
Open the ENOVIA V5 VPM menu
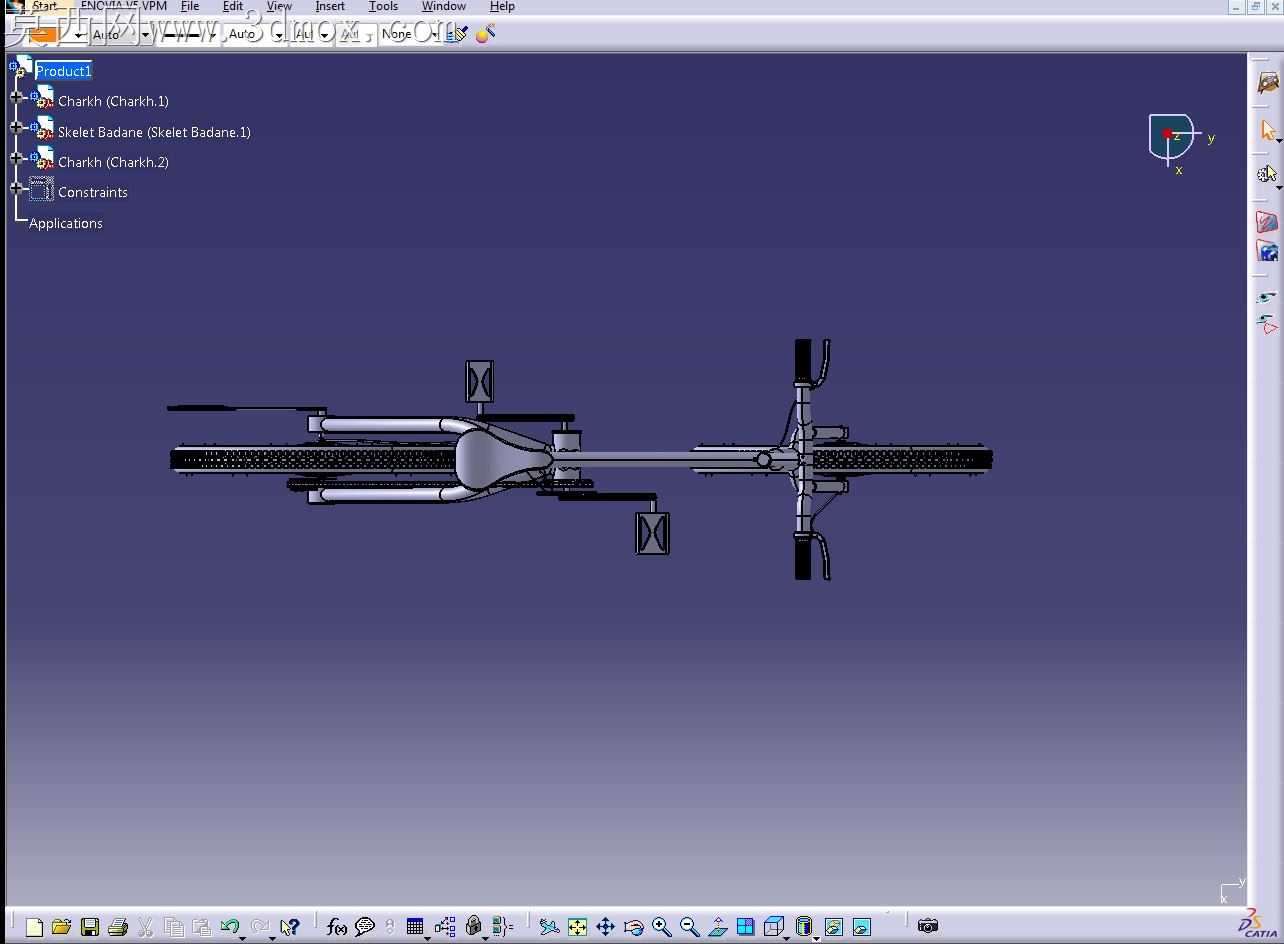[124, 6]
